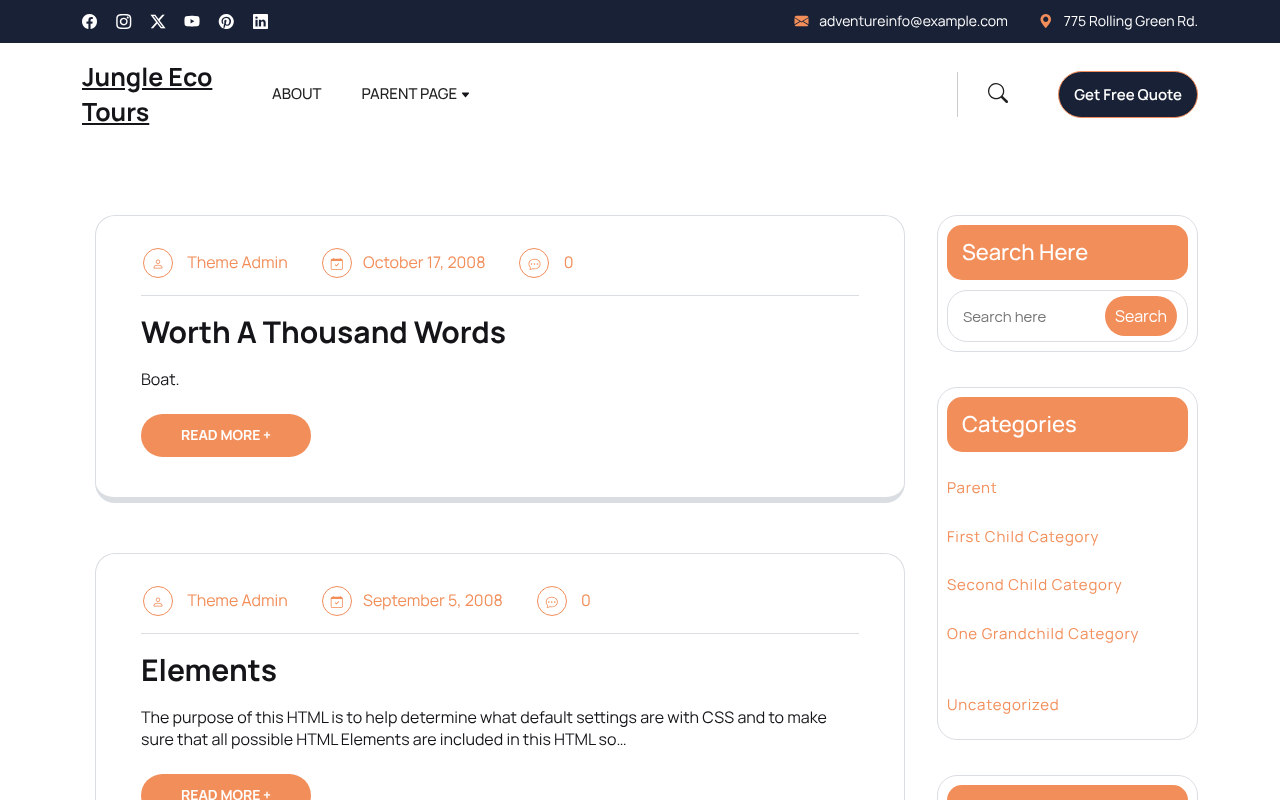Open the Uncategorized category

(x=1003, y=704)
